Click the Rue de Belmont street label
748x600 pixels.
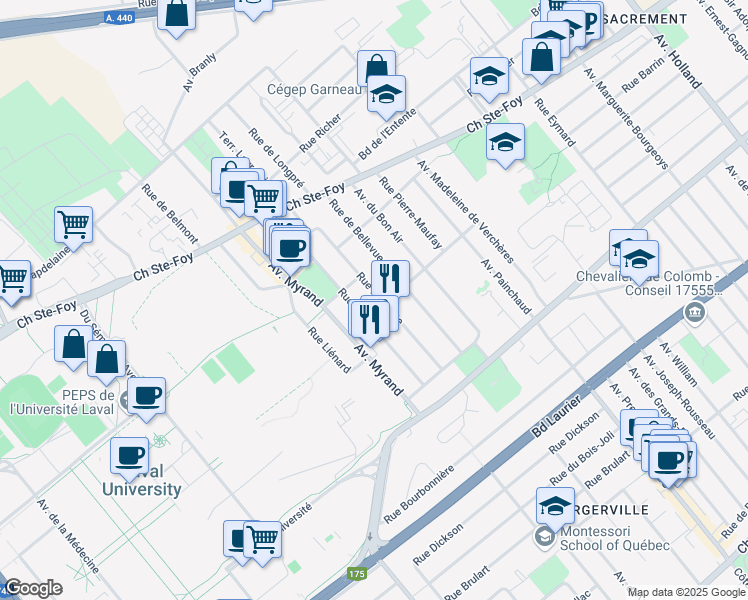click(x=169, y=214)
